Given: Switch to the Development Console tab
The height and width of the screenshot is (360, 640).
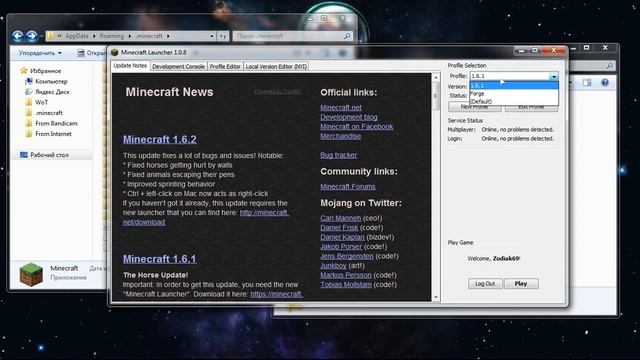Looking at the screenshot, I should click(x=178, y=67).
